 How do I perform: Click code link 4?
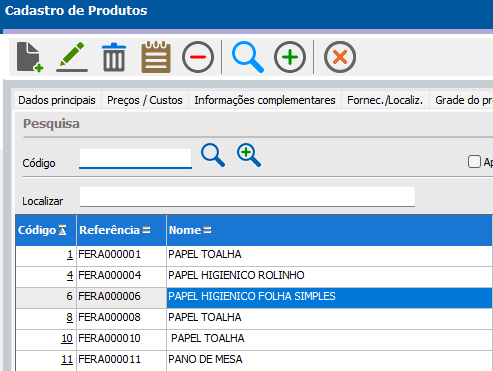pyautogui.click(x=70, y=276)
